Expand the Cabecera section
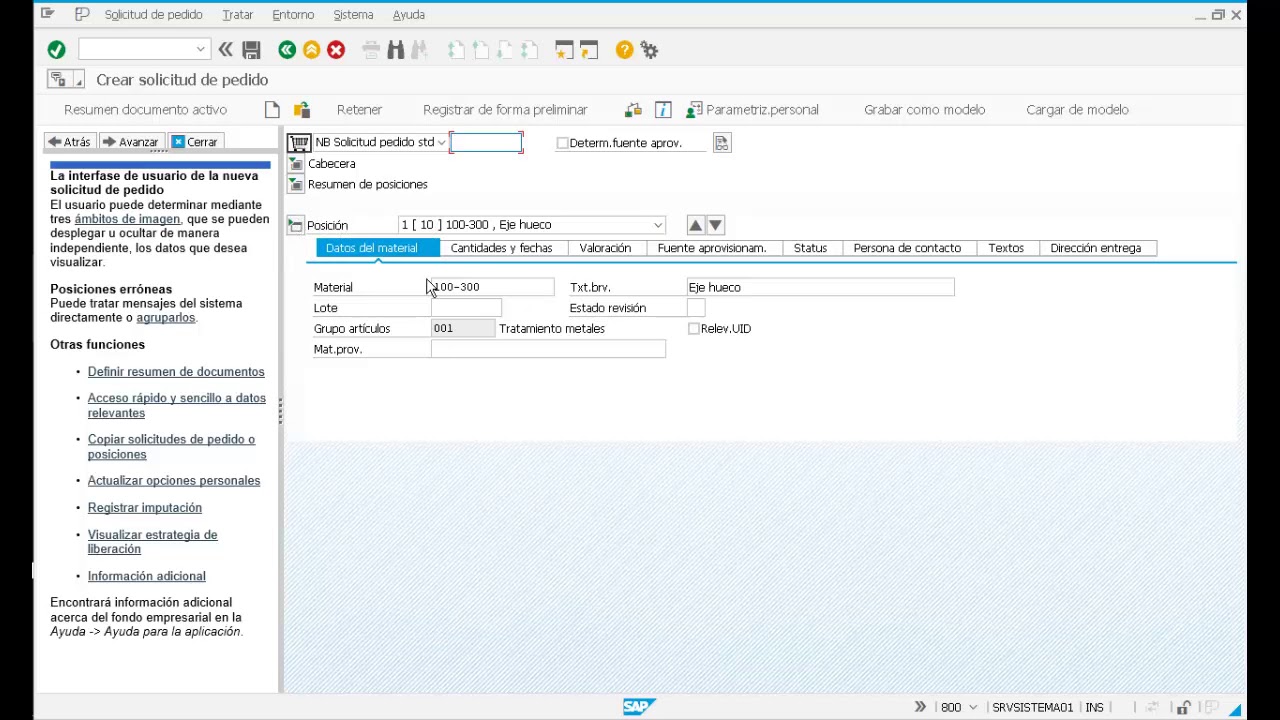Screen dimensions: 1280x720 (295, 164)
